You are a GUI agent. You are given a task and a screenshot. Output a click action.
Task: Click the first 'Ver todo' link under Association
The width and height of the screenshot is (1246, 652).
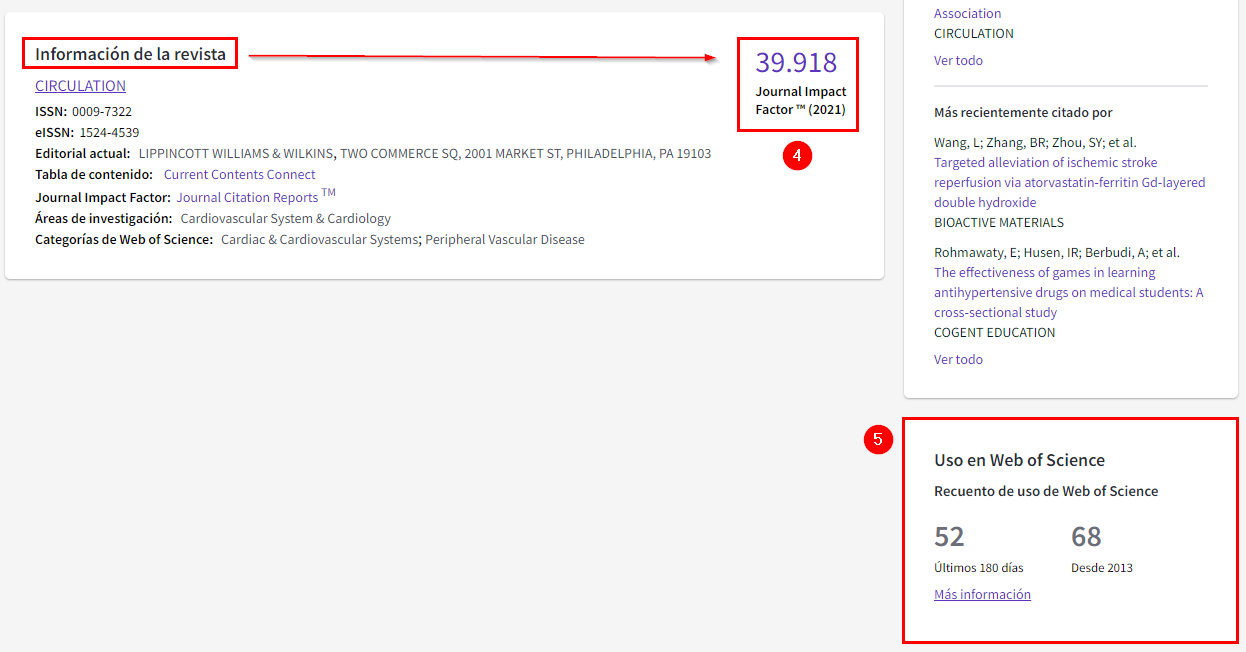(958, 60)
